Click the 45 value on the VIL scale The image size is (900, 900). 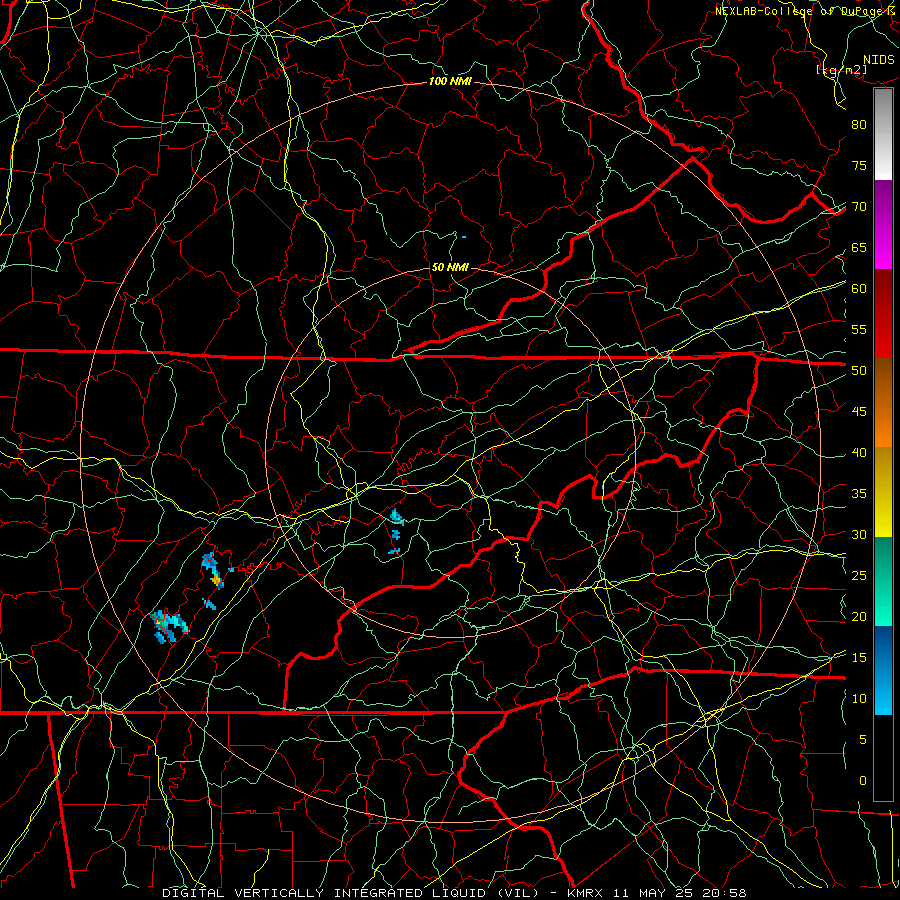pyautogui.click(x=859, y=412)
